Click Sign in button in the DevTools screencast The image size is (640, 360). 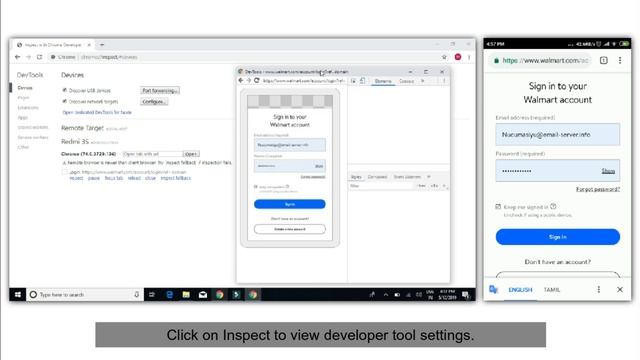(290, 204)
